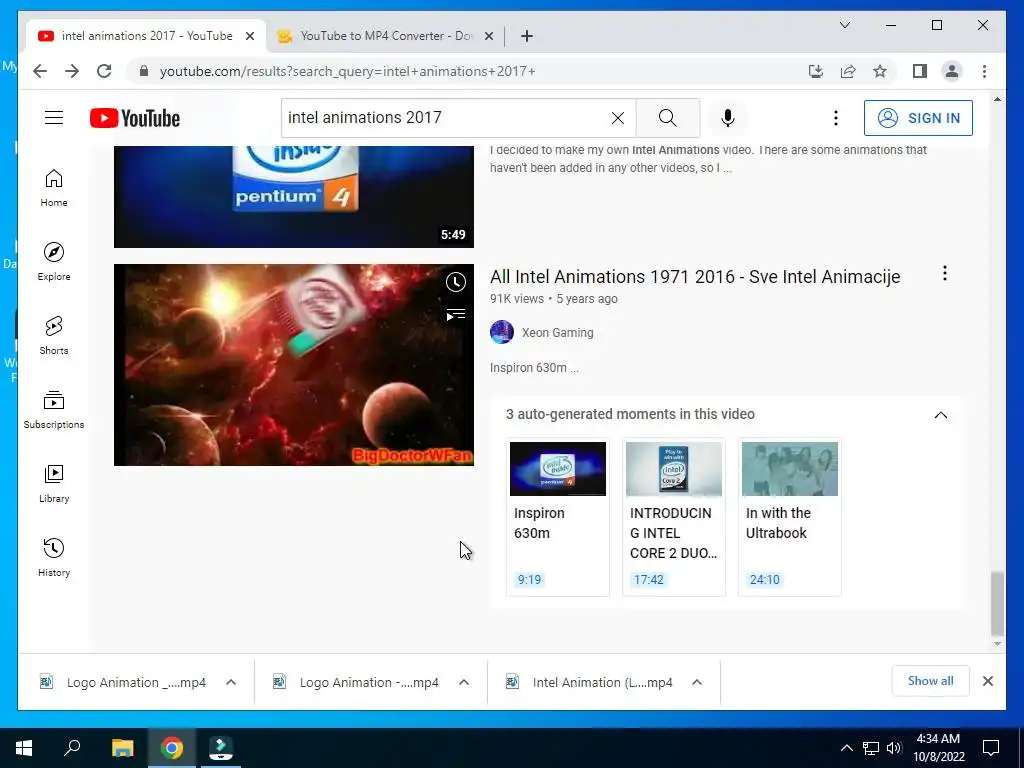The height and width of the screenshot is (768, 1024).
Task: Click the page vertical scrollbar thumb
Action: tap(997, 603)
